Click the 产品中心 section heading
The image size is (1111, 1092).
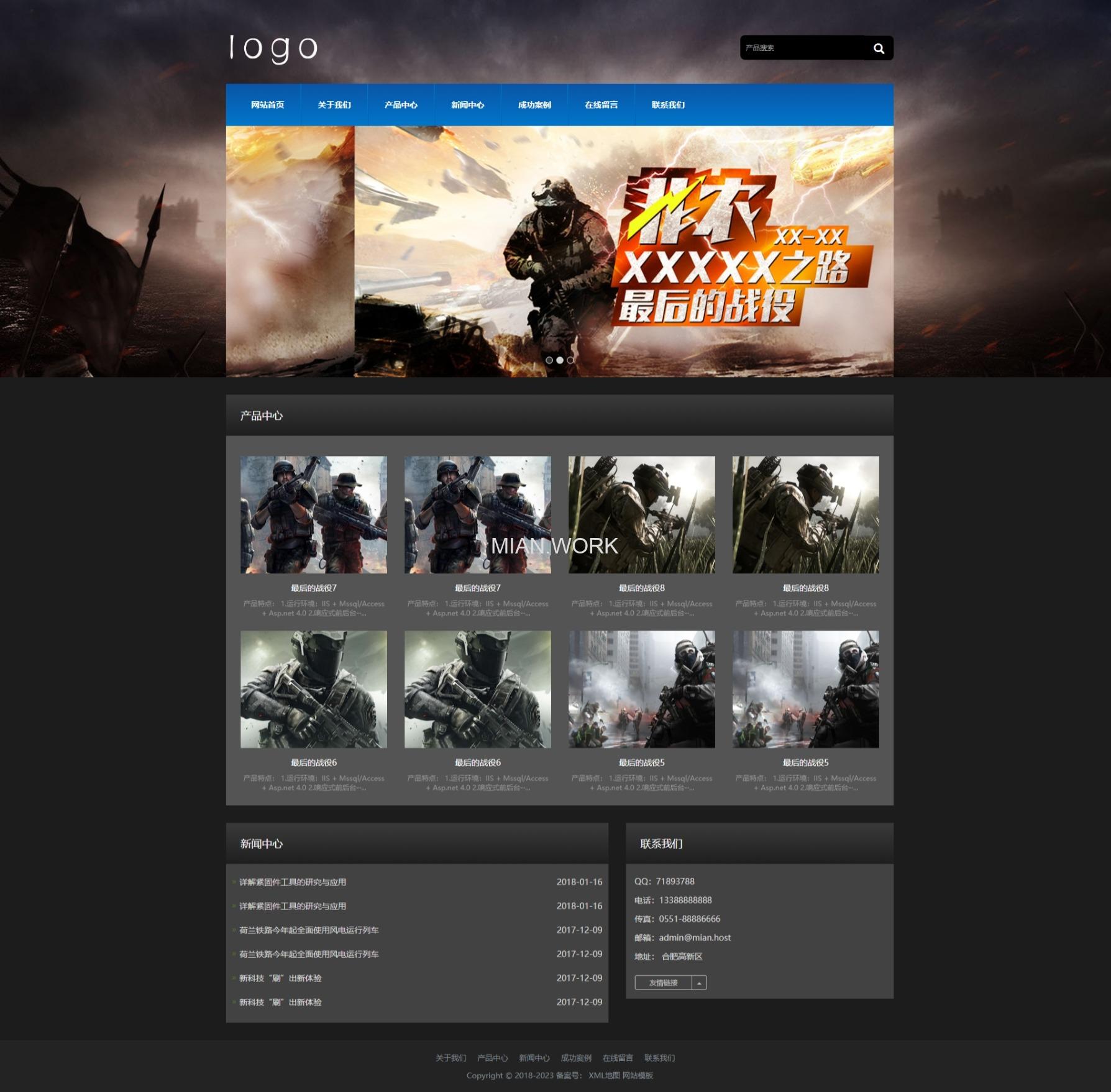262,416
